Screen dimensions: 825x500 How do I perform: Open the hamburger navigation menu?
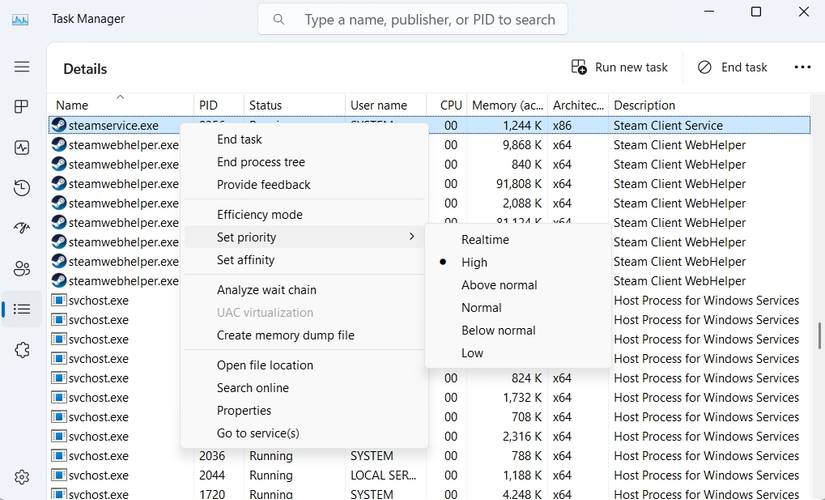[x=22, y=67]
